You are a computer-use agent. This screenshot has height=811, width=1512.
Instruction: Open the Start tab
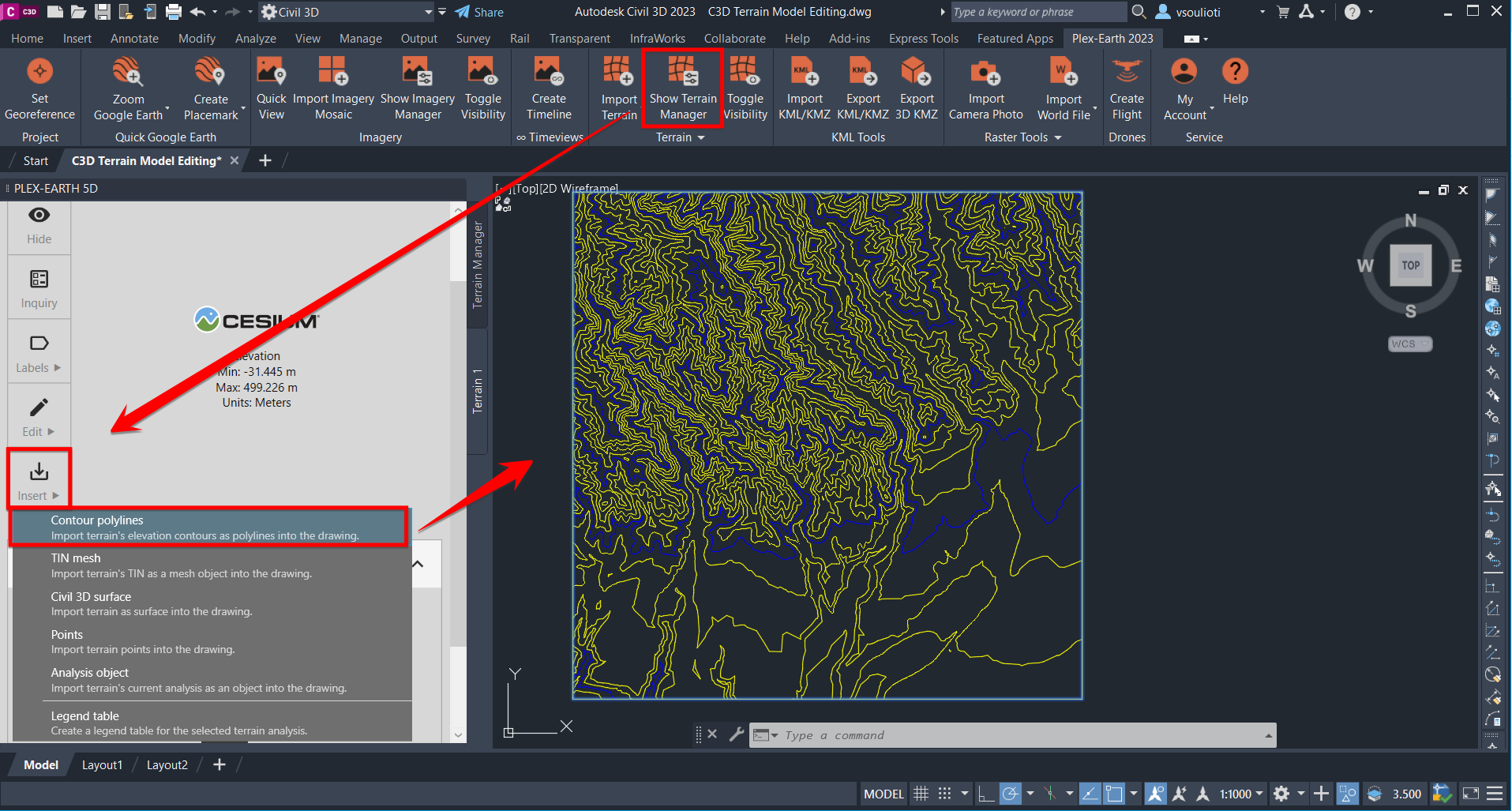36,160
